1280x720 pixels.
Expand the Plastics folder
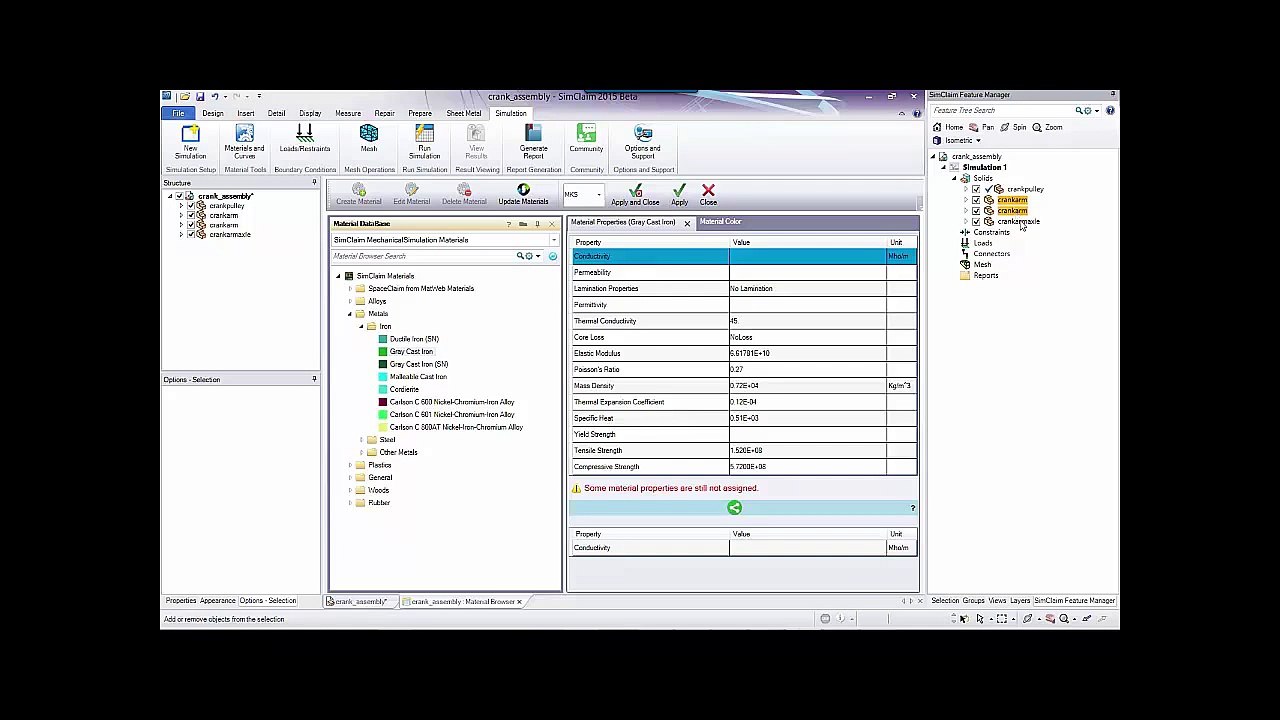click(350, 465)
